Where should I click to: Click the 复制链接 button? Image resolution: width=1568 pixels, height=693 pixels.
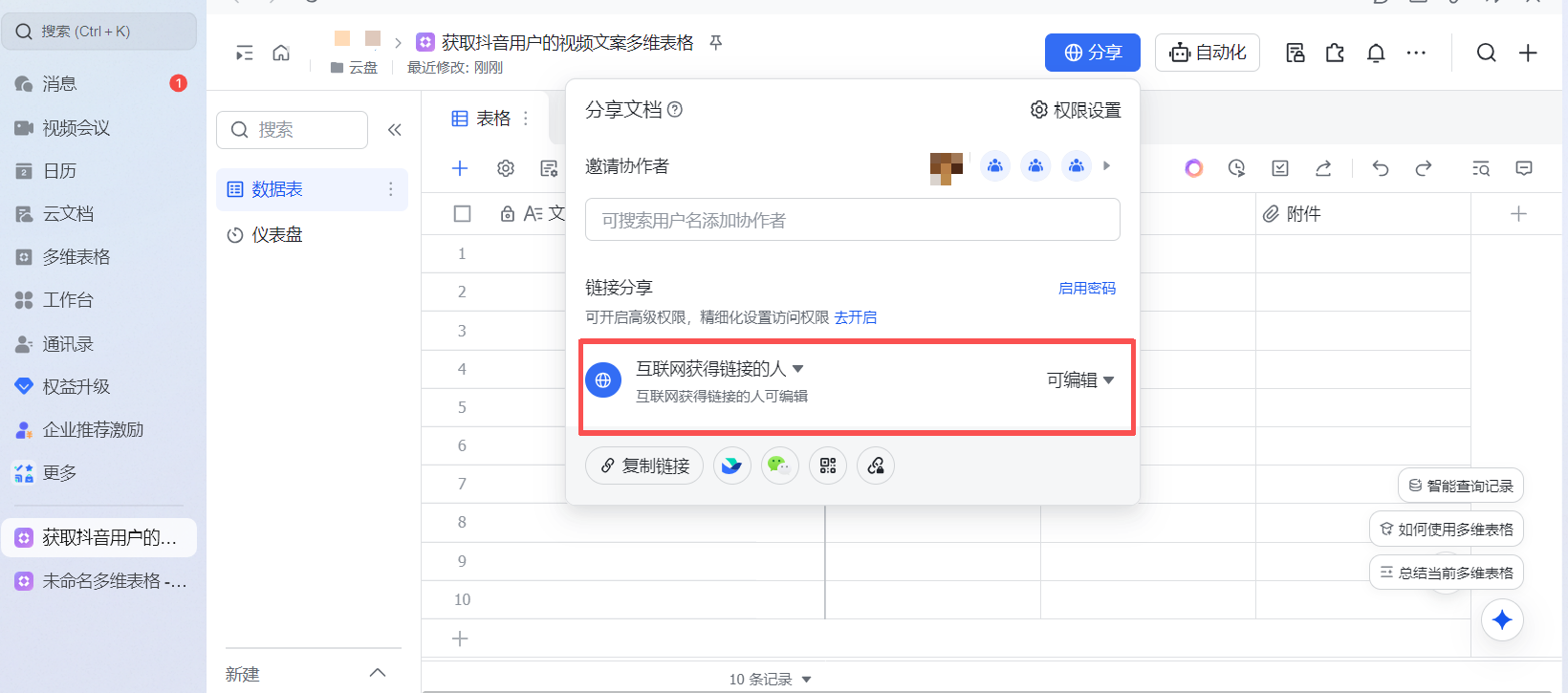(643, 466)
